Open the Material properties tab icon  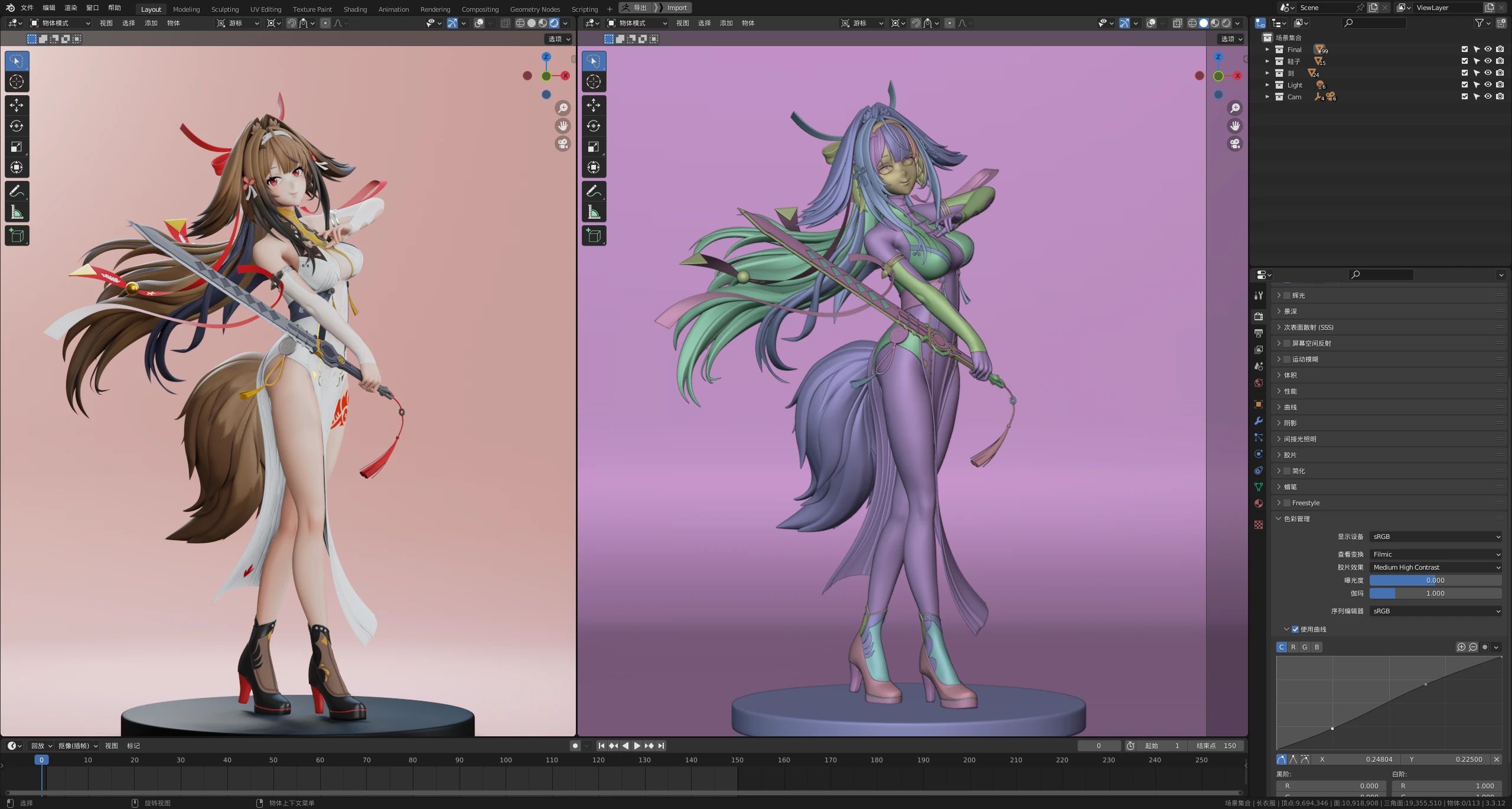1259,503
